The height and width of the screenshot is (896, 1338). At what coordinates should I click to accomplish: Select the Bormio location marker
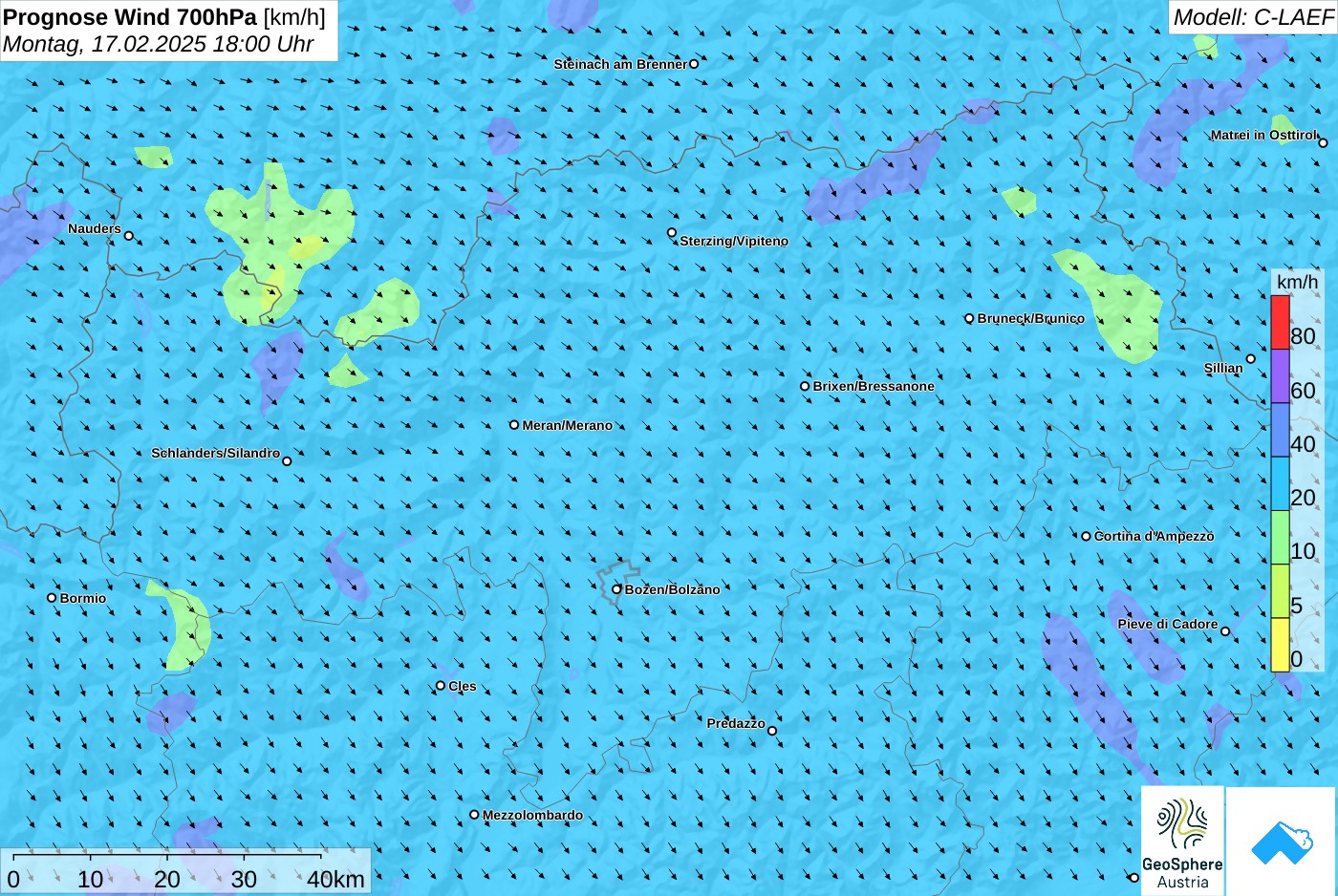pos(52,598)
